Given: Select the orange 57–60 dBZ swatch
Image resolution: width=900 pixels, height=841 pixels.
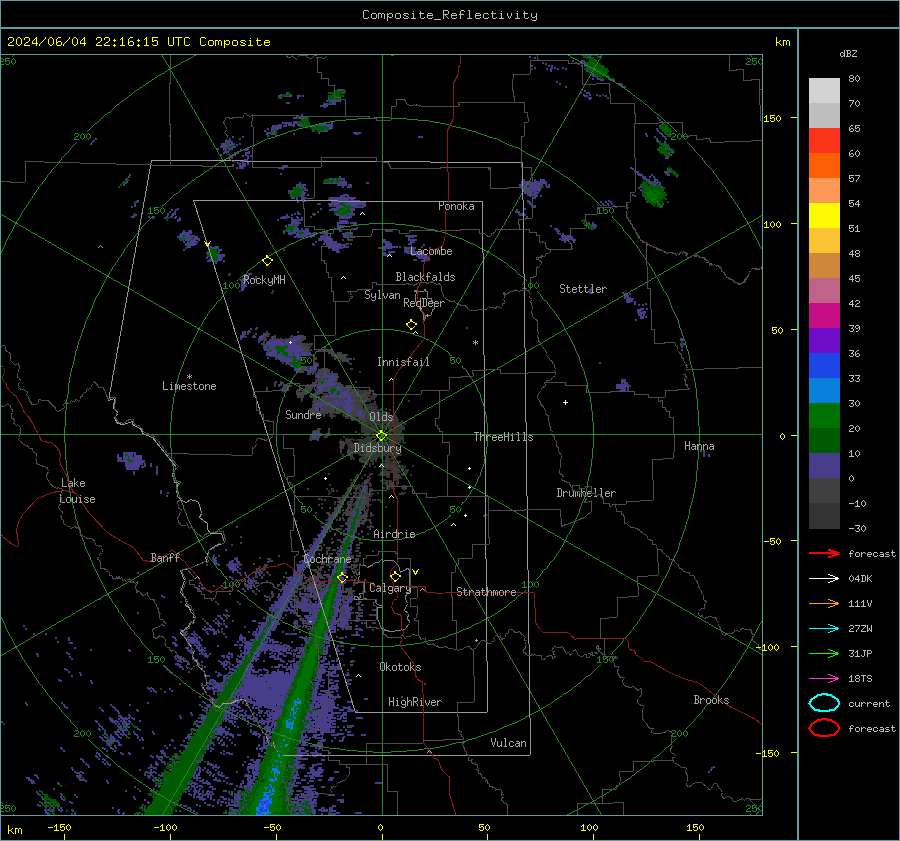Looking at the screenshot, I should pyautogui.click(x=824, y=165).
